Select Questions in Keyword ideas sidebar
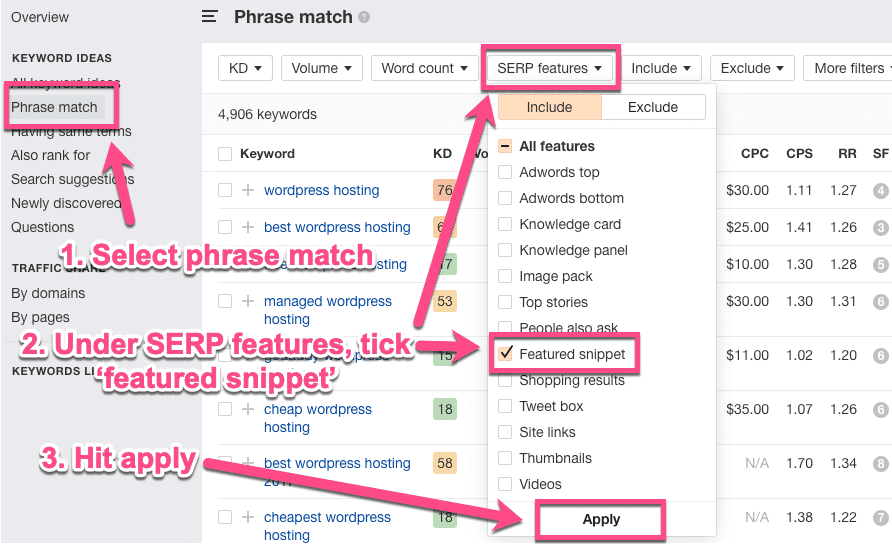The image size is (892, 547). click(43, 227)
